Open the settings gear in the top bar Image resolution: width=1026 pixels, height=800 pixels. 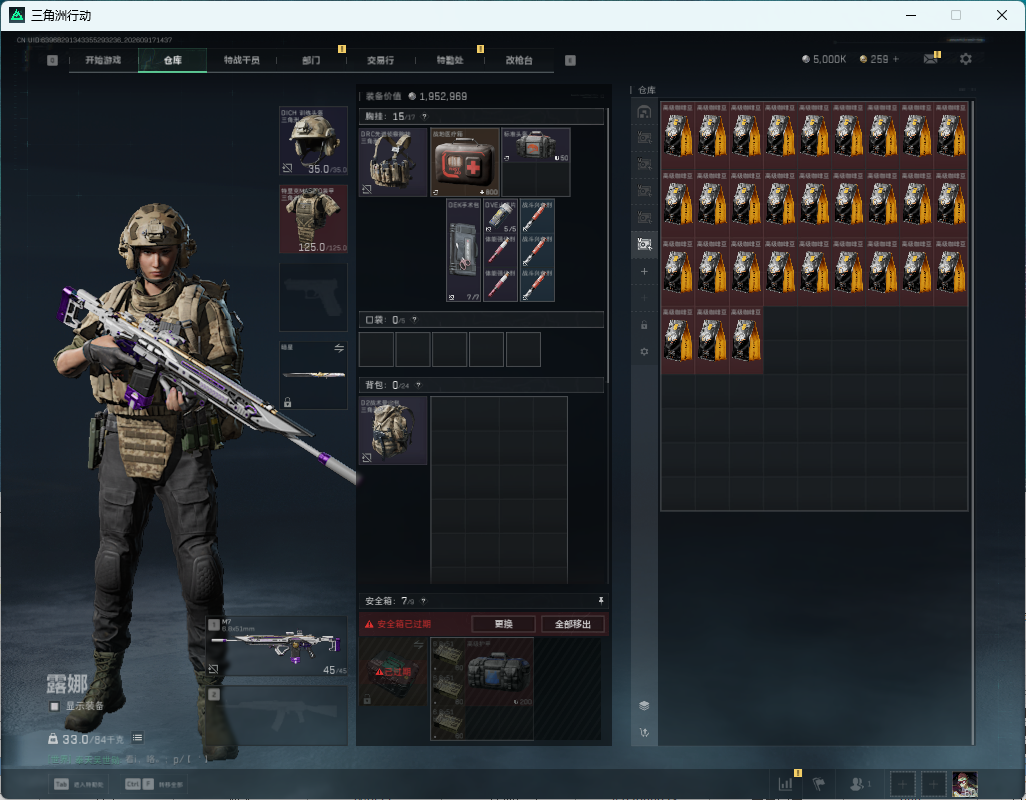pos(965,59)
